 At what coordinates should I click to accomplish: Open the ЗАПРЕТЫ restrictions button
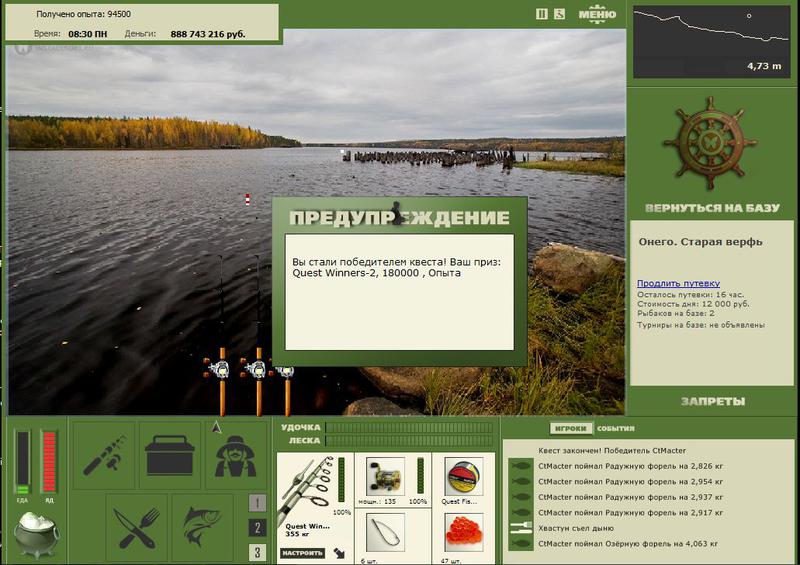coord(712,401)
